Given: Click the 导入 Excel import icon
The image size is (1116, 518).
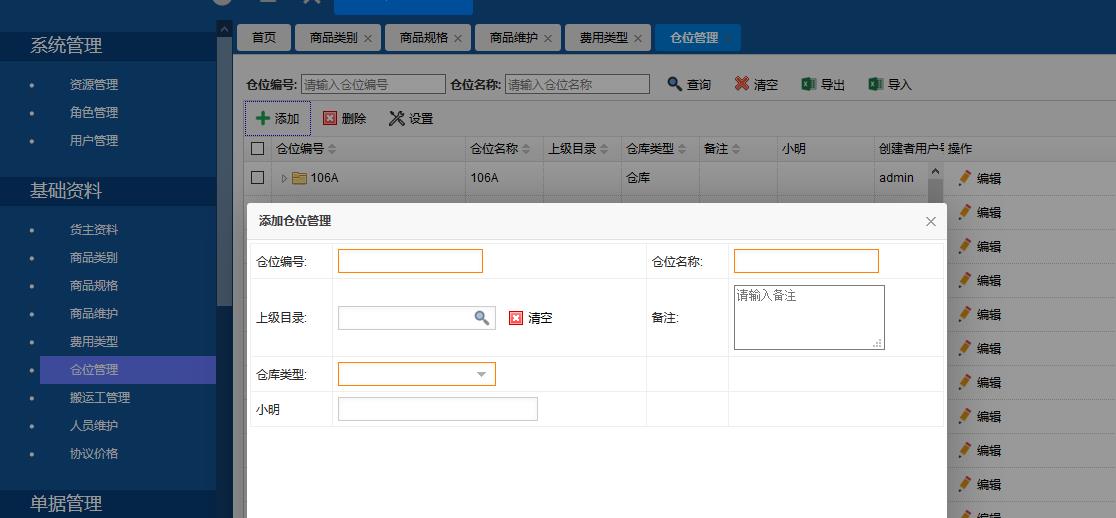Looking at the screenshot, I should [x=876, y=85].
